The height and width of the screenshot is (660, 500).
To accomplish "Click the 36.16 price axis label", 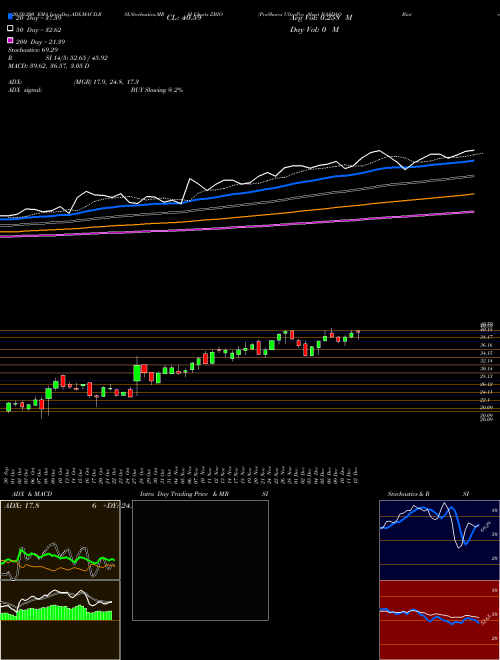I will (486, 345).
